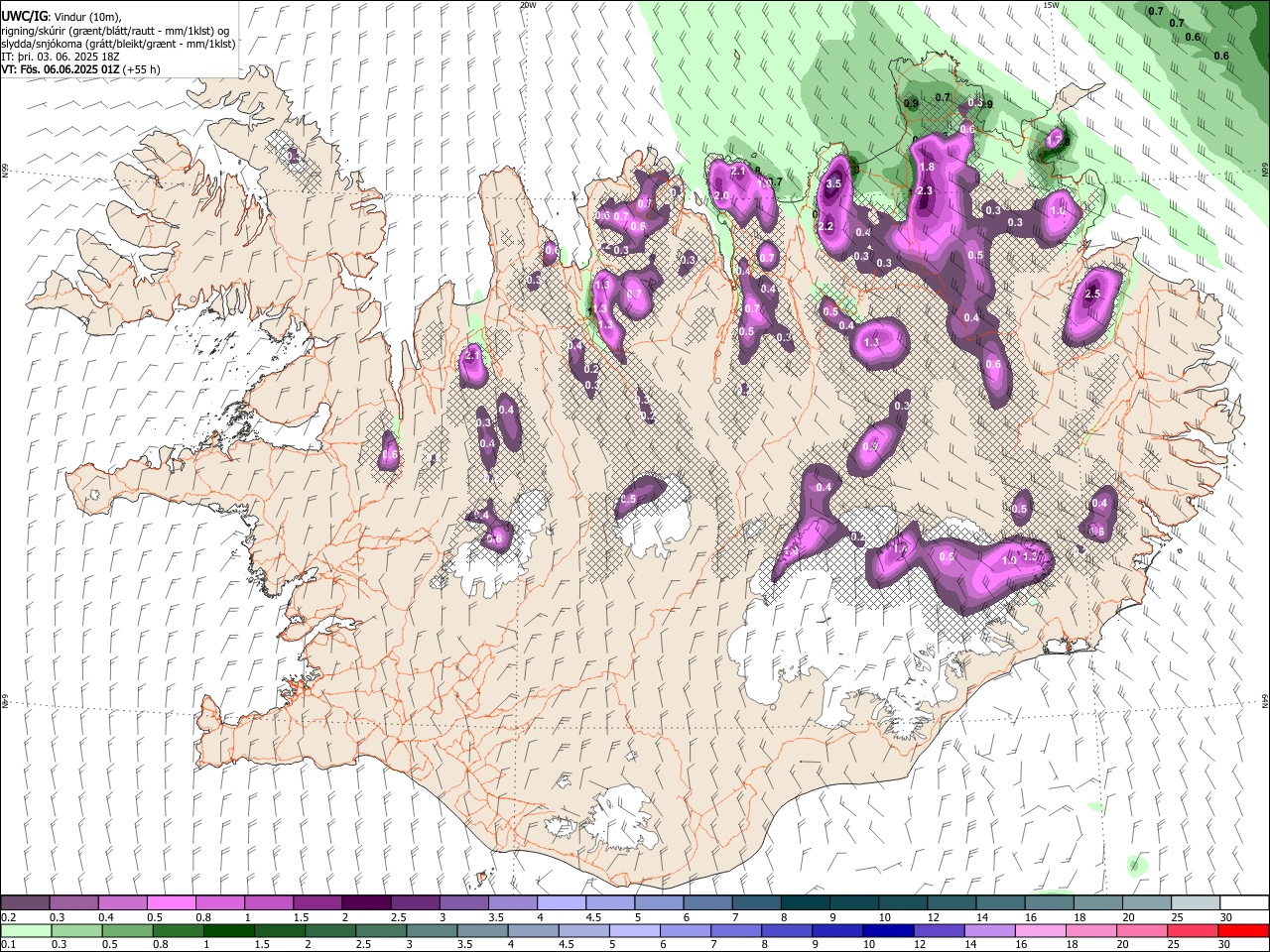Click the white swatch after upper 30 label
The image size is (1270, 952).
[1244, 903]
